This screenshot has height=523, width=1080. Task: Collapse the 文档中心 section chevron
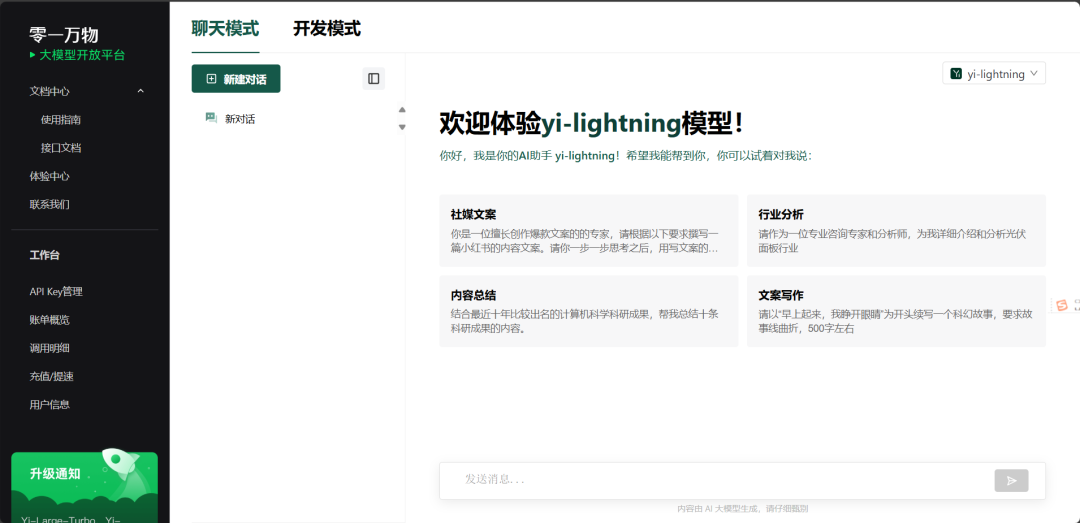[x=141, y=91]
